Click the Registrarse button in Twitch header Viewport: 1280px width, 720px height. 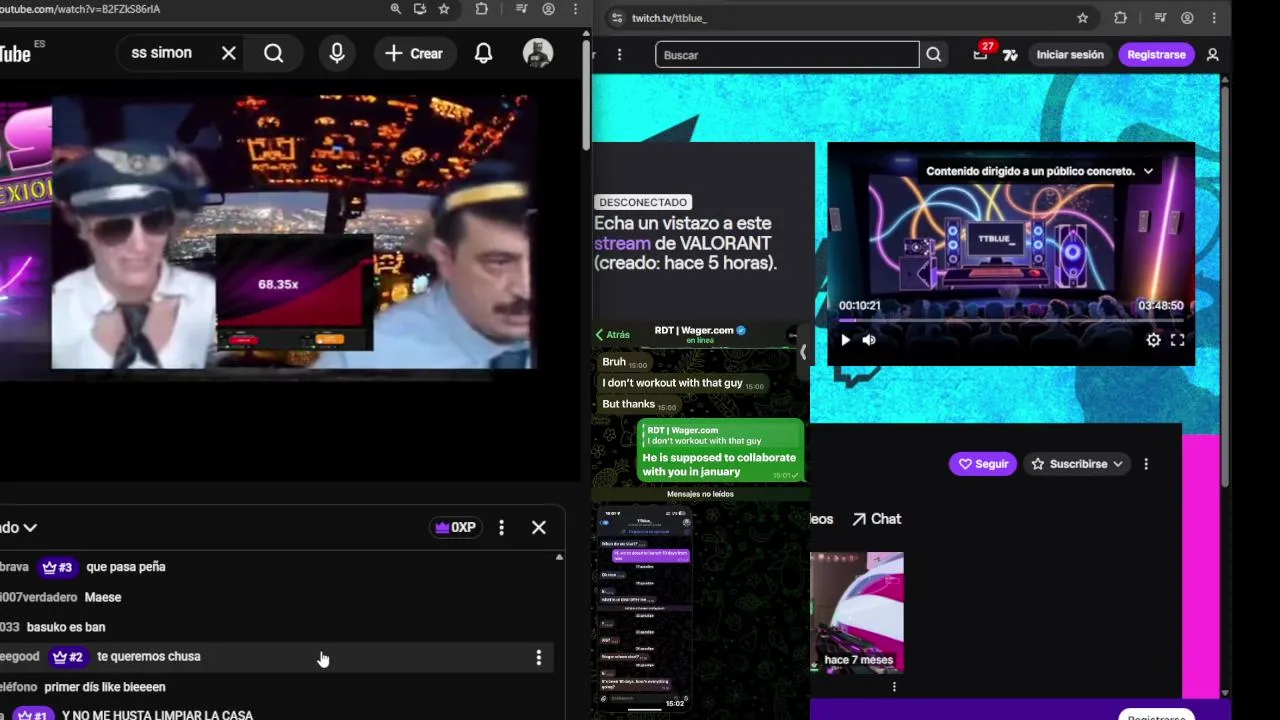click(x=1156, y=55)
